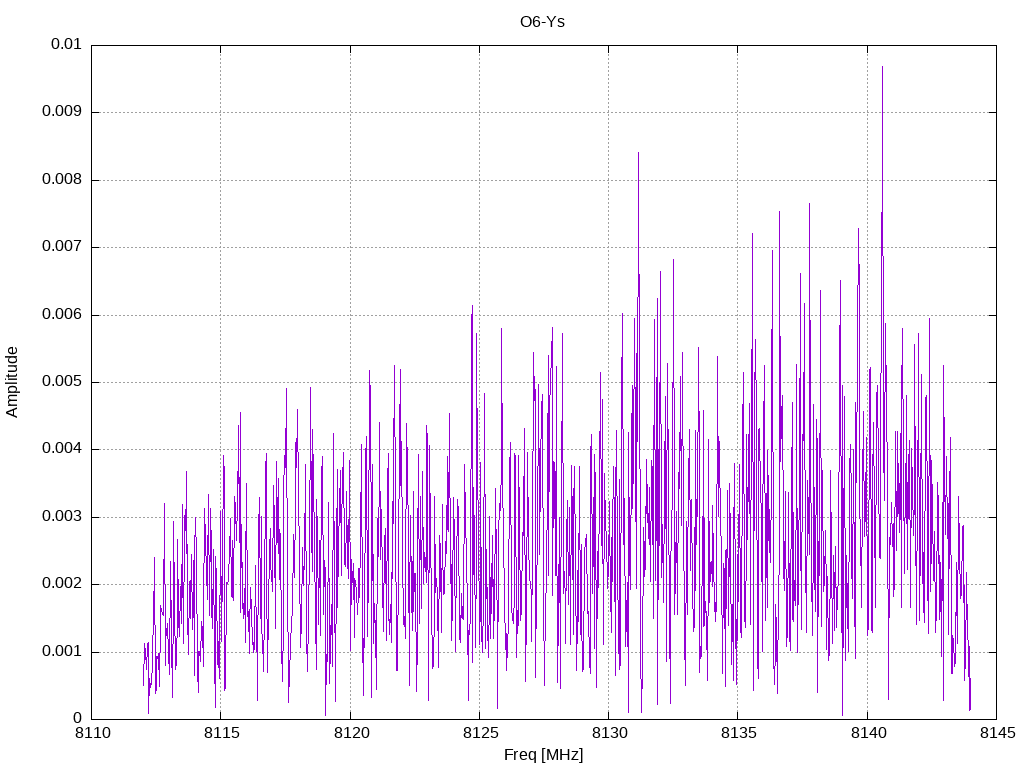
Task: Click the 8110 x-axis tick label
Action: pyautogui.click(x=92, y=733)
